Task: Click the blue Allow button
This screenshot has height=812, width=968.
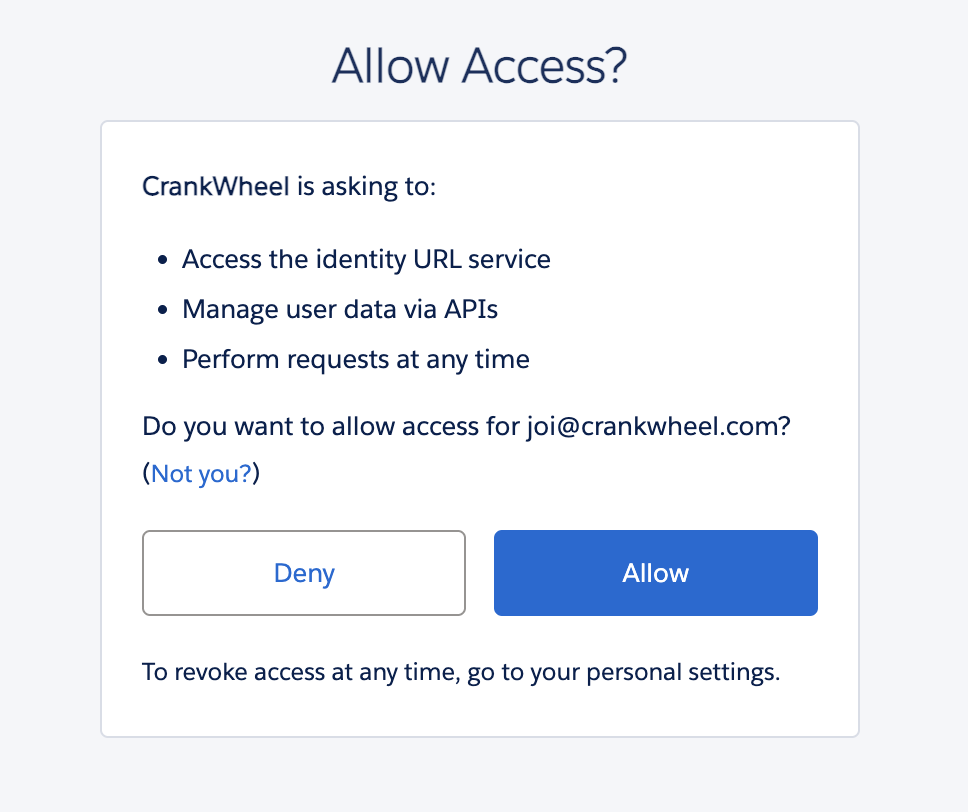Action: pyautogui.click(x=655, y=573)
